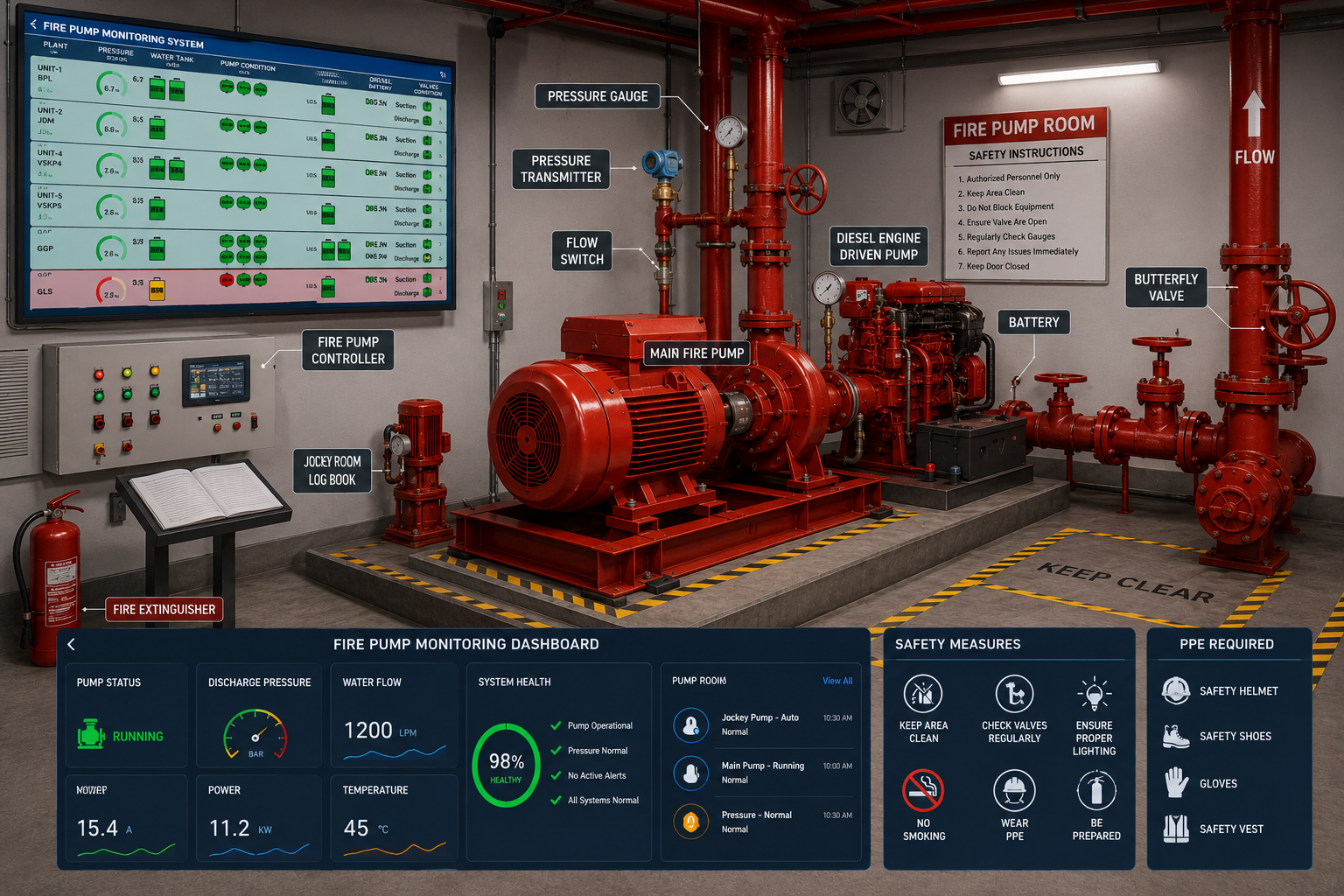Click the UNIT-1 pressure gauge reading 6.7
1344x896 pixels.
111,85
